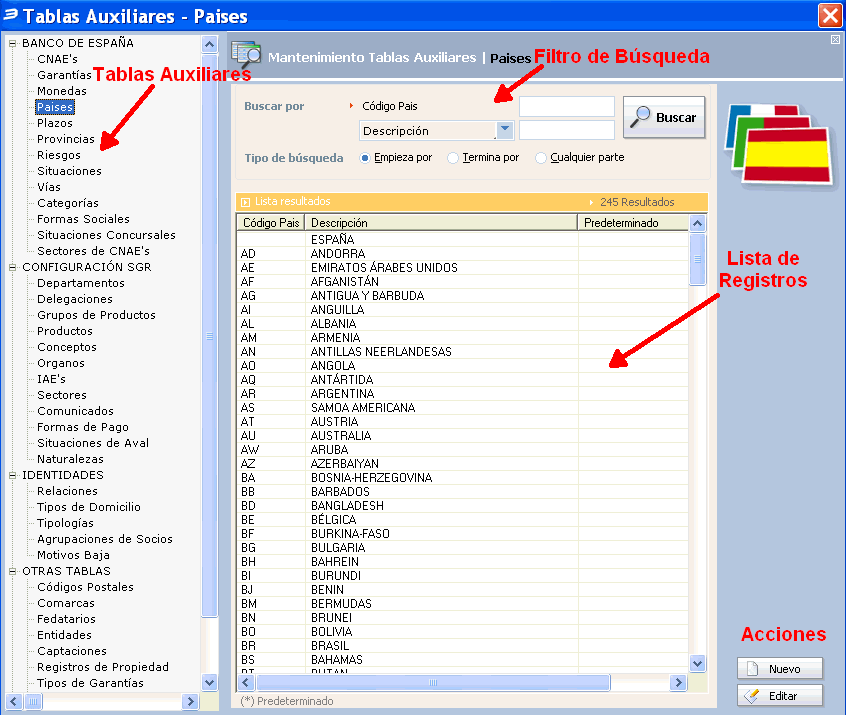Viewport: 846px width, 715px height.
Task: Select the Cualquier parte radio button
Action: 541,158
